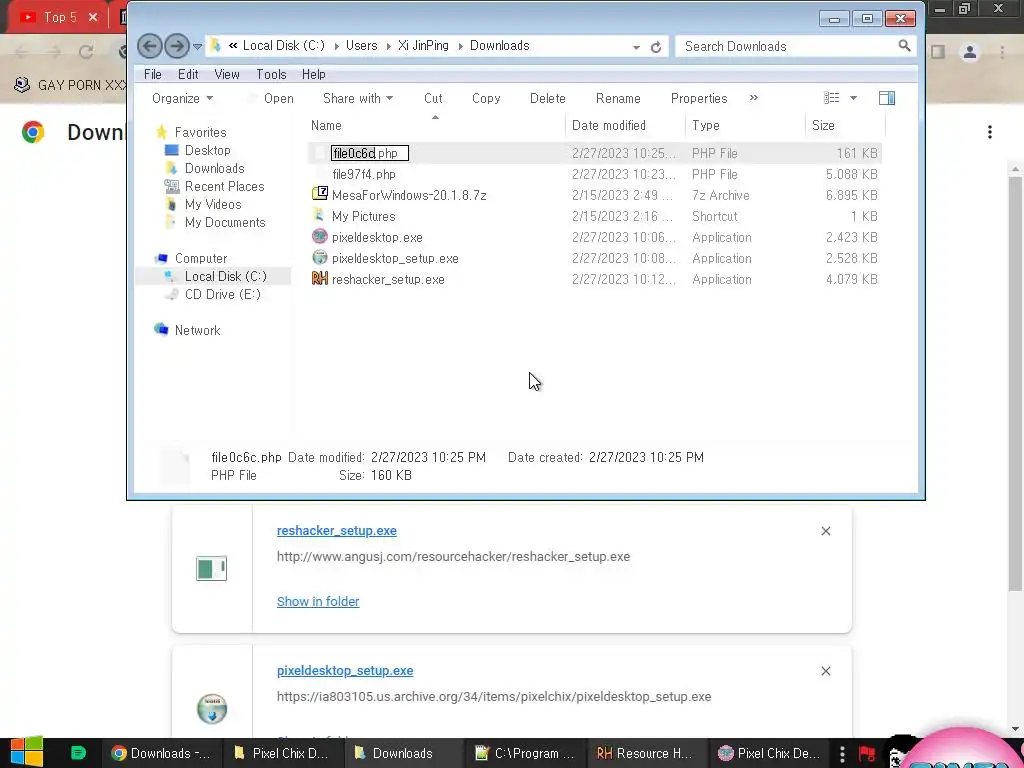Click Local Disk (C:) in the breadcrumb
The width and height of the screenshot is (1024, 768).
[283, 46]
